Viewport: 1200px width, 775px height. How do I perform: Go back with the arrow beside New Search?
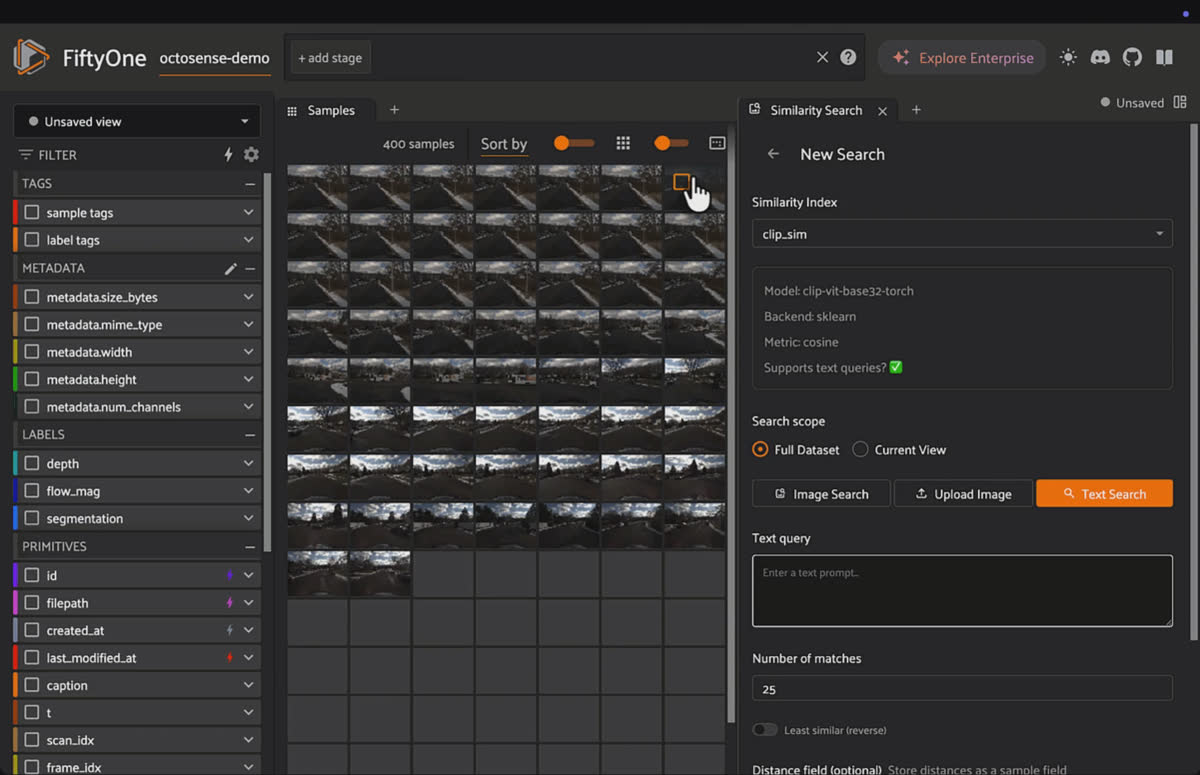(x=773, y=154)
